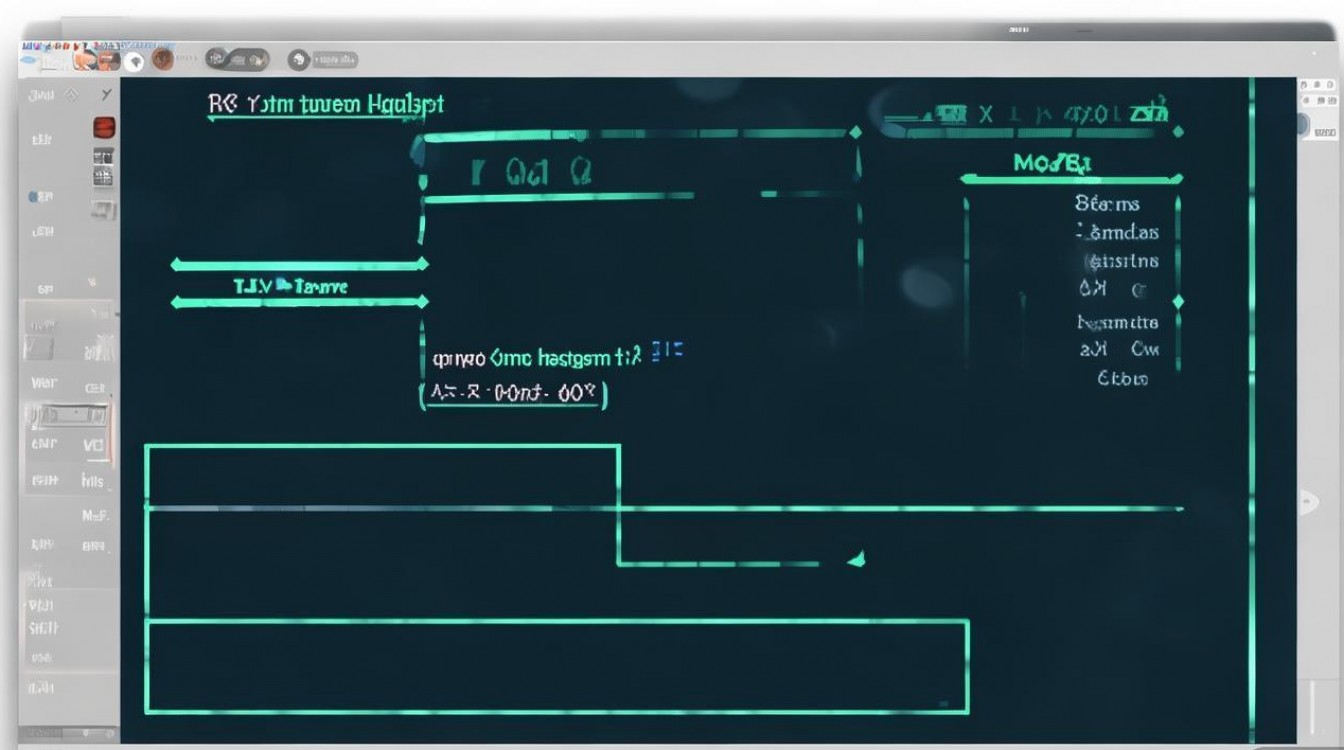Click the triangle arrow at end of stepped line
This screenshot has height=750, width=1344.
point(855,559)
